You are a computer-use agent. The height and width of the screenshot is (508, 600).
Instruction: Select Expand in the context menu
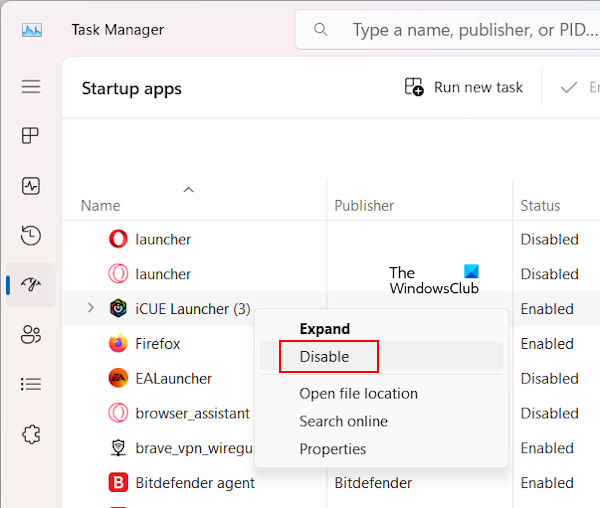pos(324,329)
